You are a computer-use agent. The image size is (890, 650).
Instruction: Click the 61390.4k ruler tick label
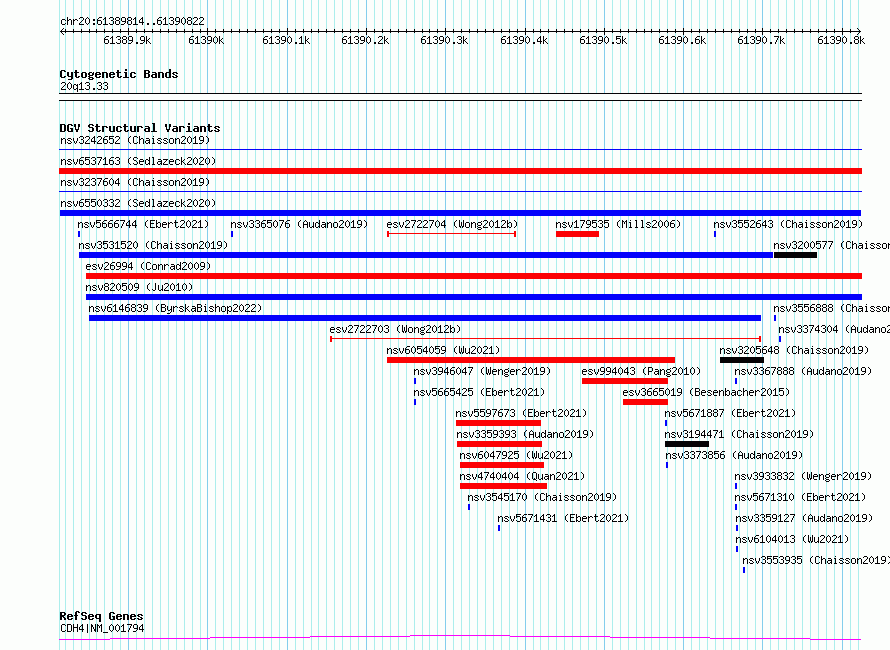click(524, 40)
